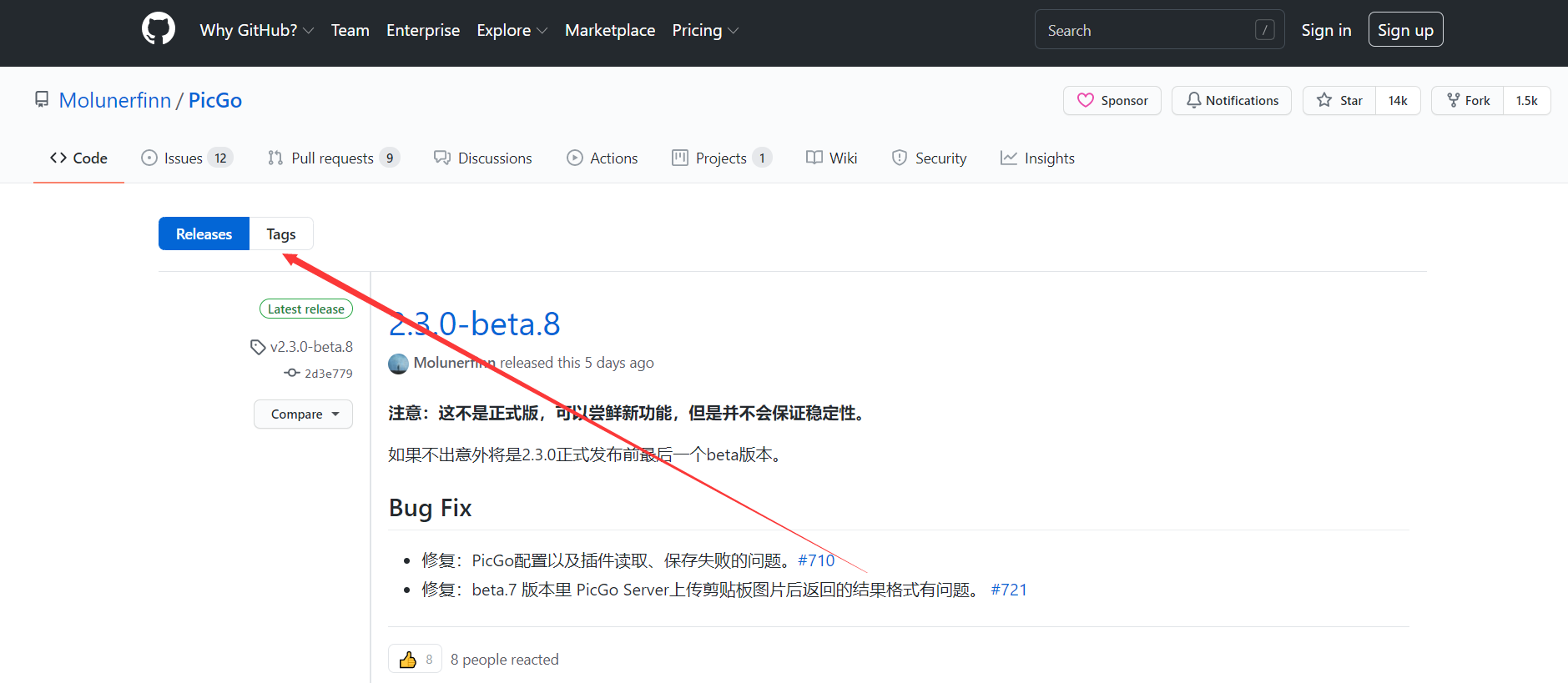Click the slash shortcut icon in search
The width and height of the screenshot is (1568, 683).
(x=1264, y=30)
